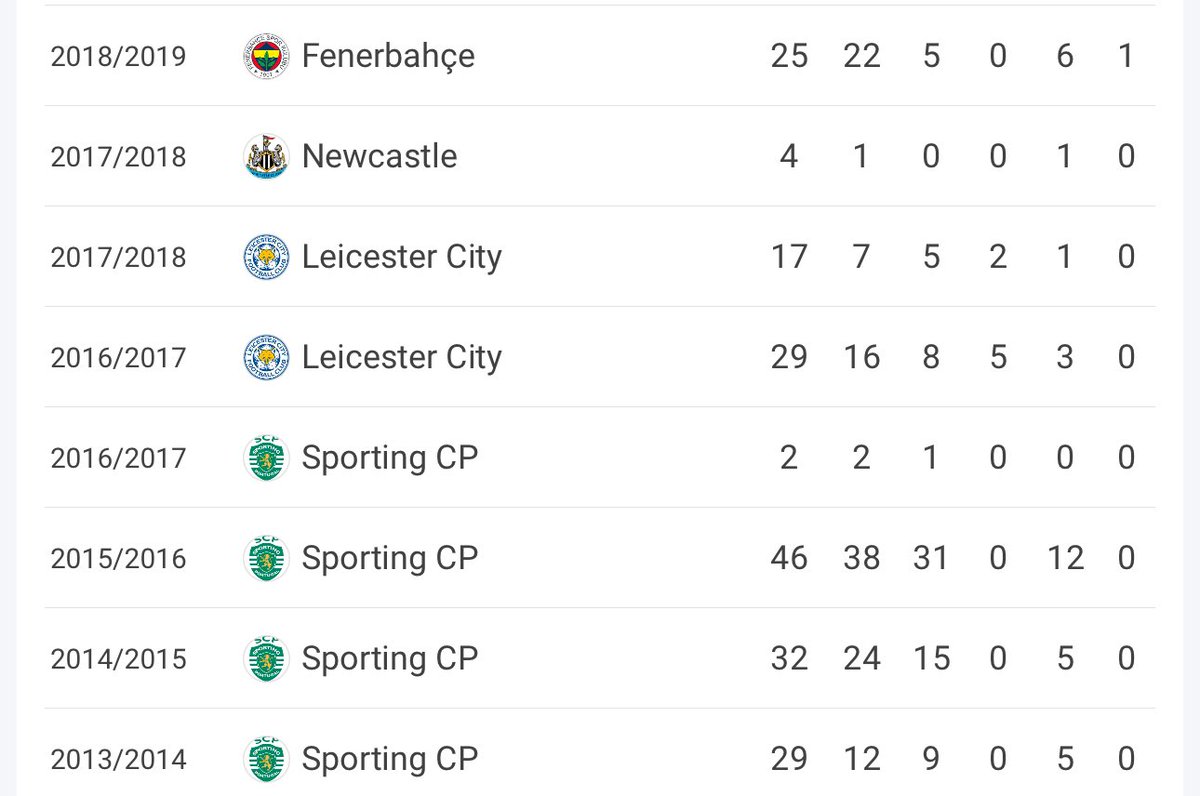This screenshot has width=1200, height=796.
Task: Click the Sporting CP crest in 2015/2016 row
Action: [266, 559]
